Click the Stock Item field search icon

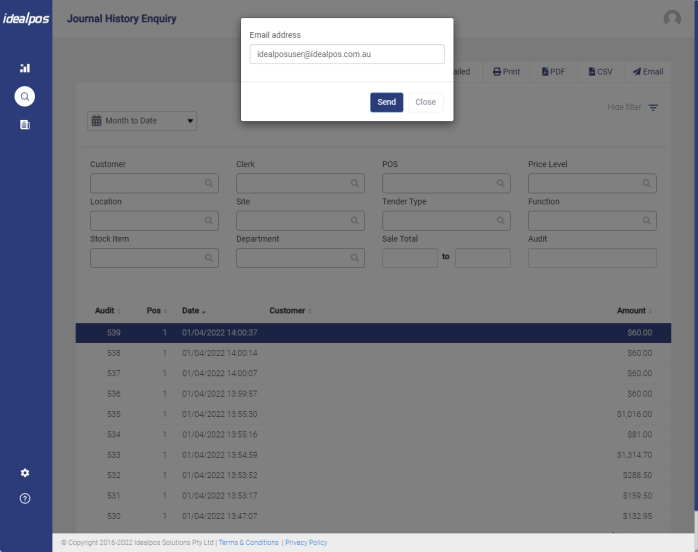[209, 258]
